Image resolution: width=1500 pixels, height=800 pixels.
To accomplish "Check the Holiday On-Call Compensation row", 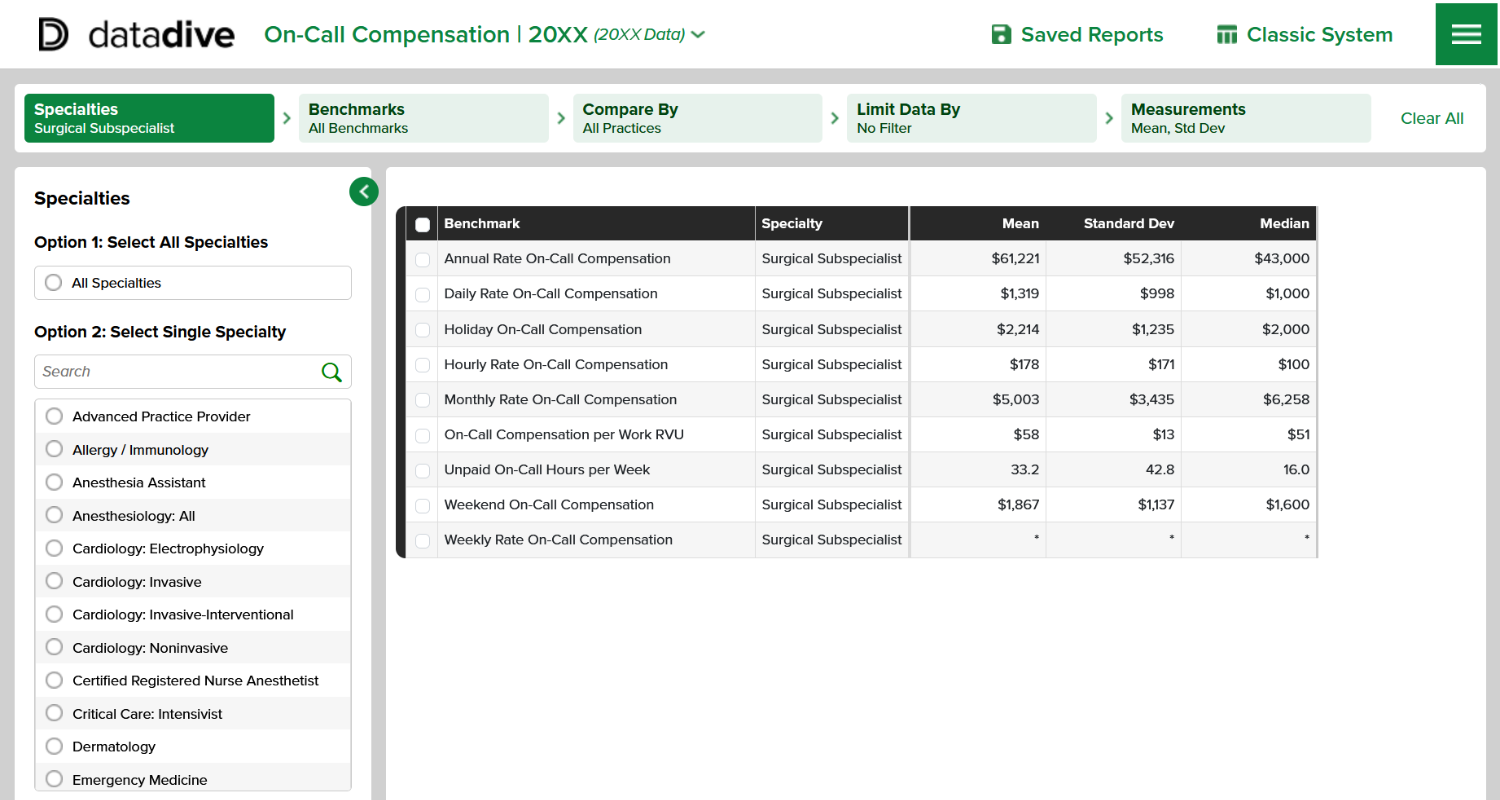I will (423, 330).
